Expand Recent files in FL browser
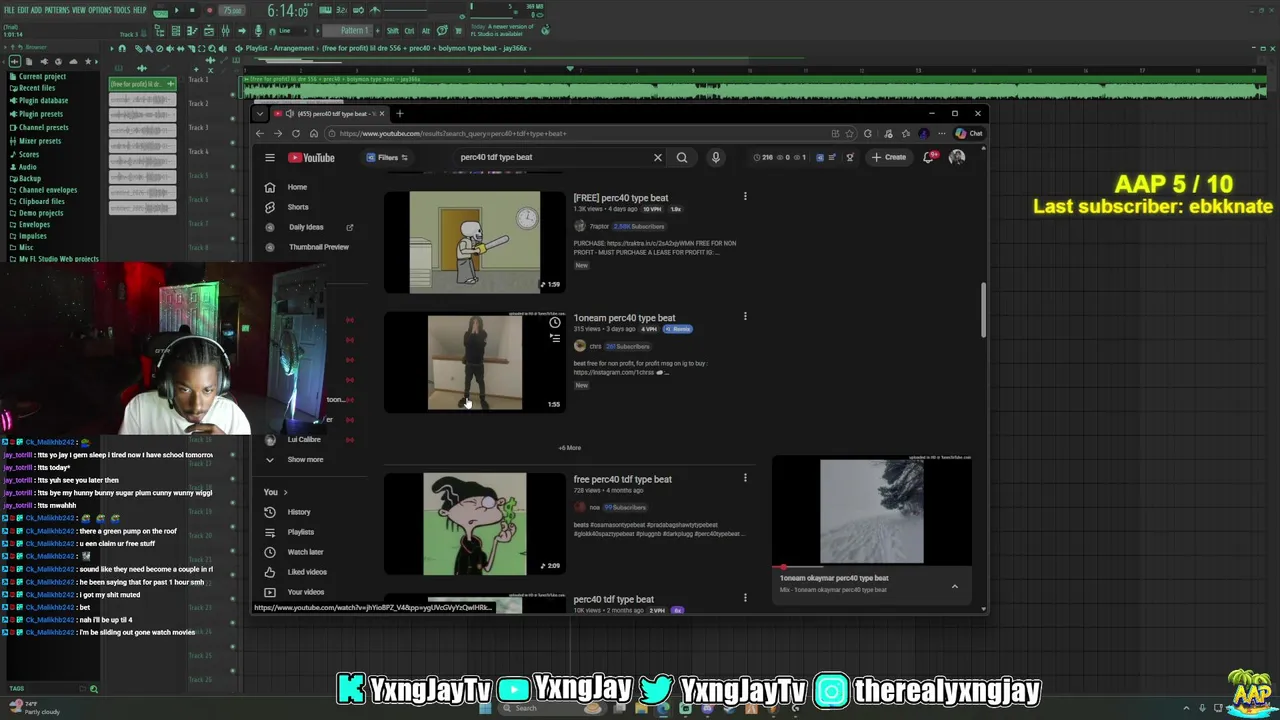This screenshot has height=720, width=1280. pos(37,88)
